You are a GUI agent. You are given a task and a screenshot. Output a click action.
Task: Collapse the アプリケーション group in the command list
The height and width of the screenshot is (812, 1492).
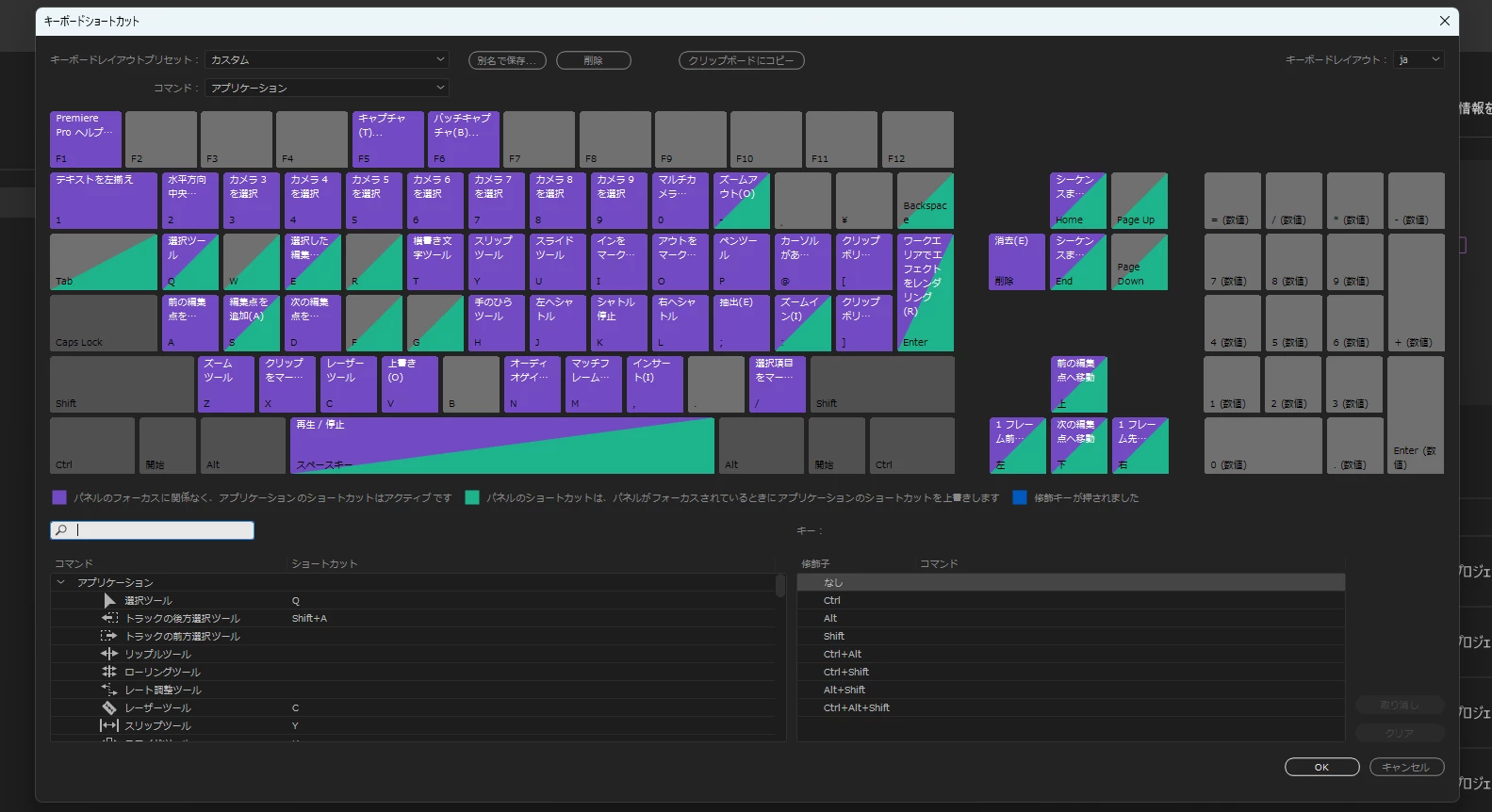[61, 582]
